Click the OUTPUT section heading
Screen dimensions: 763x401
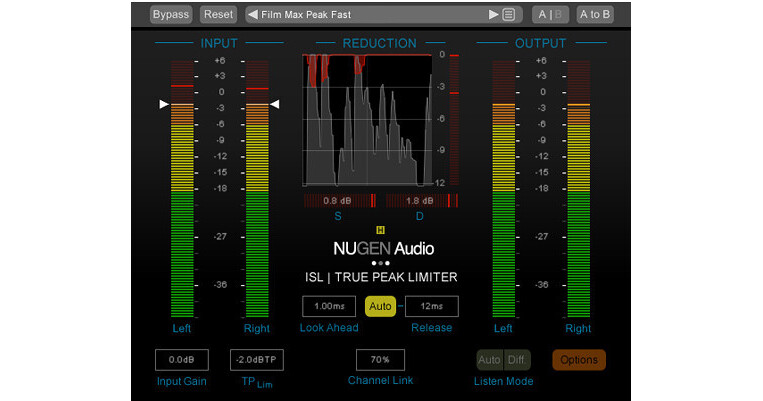(x=541, y=43)
